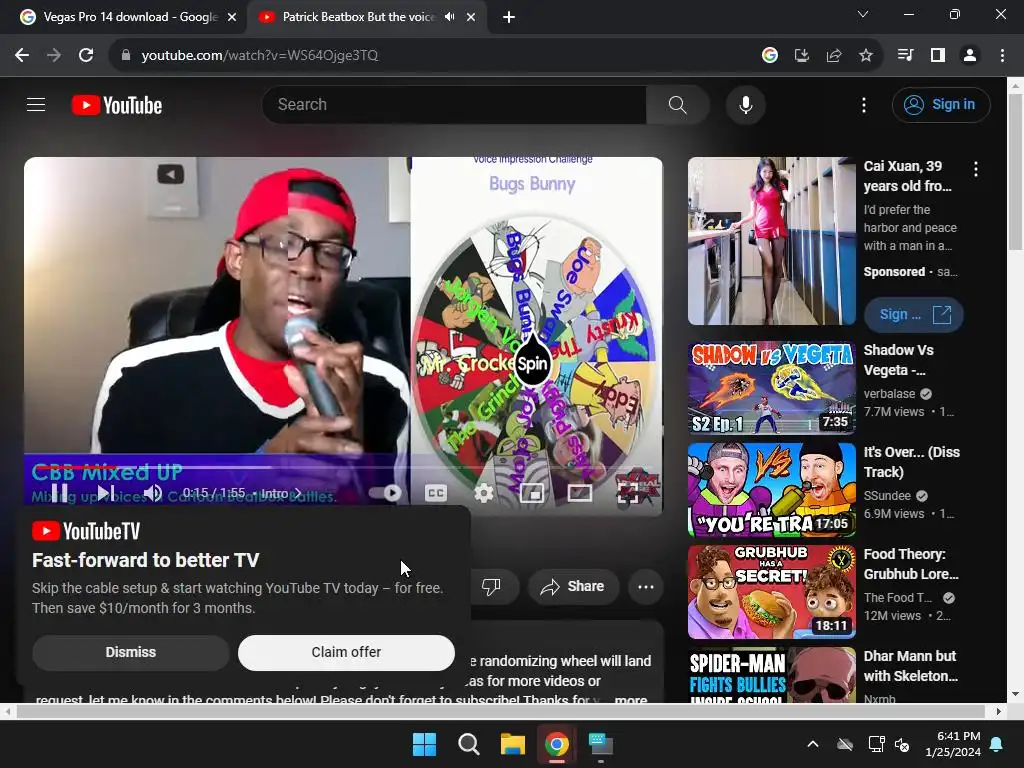The width and height of the screenshot is (1024, 768).
Task: Open File Explorer from taskbar
Action: [513, 744]
